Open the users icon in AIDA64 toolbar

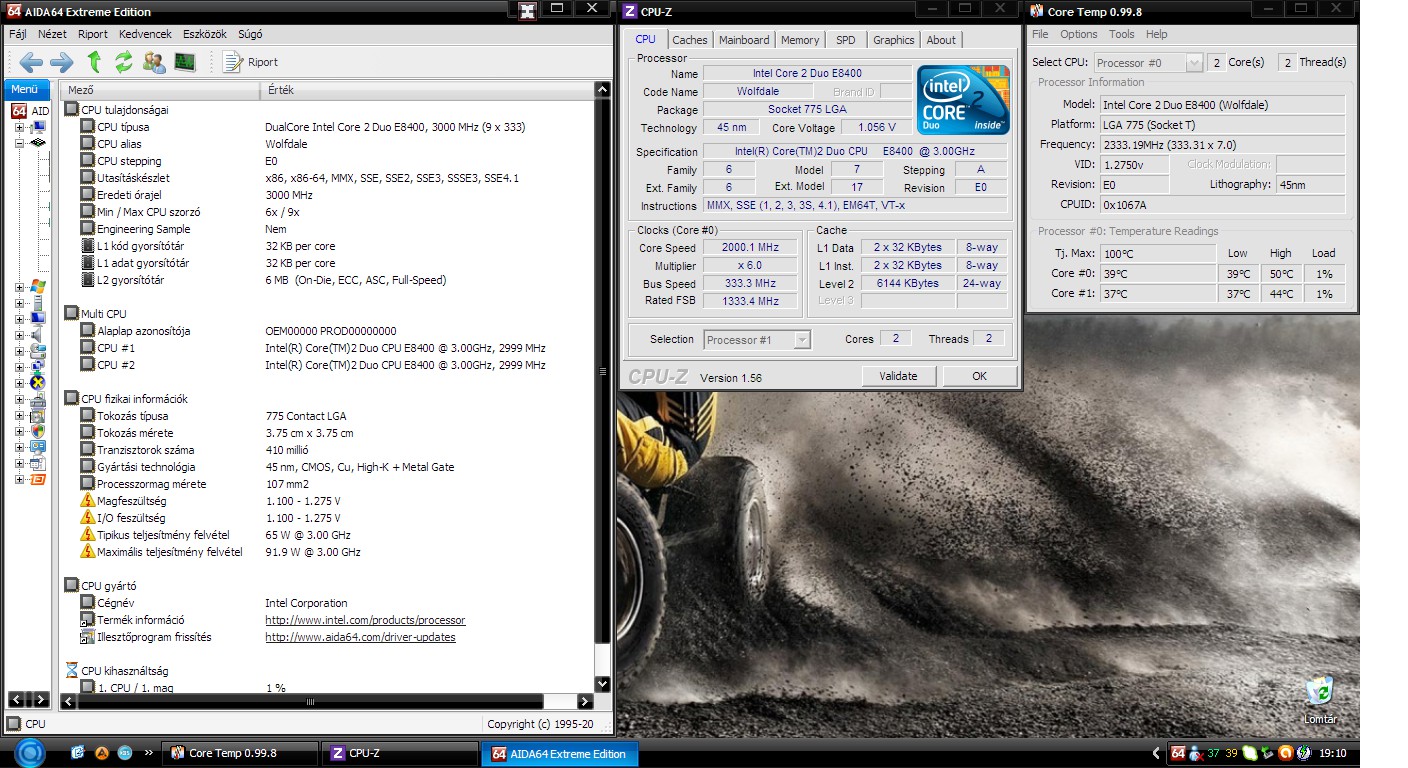point(154,62)
